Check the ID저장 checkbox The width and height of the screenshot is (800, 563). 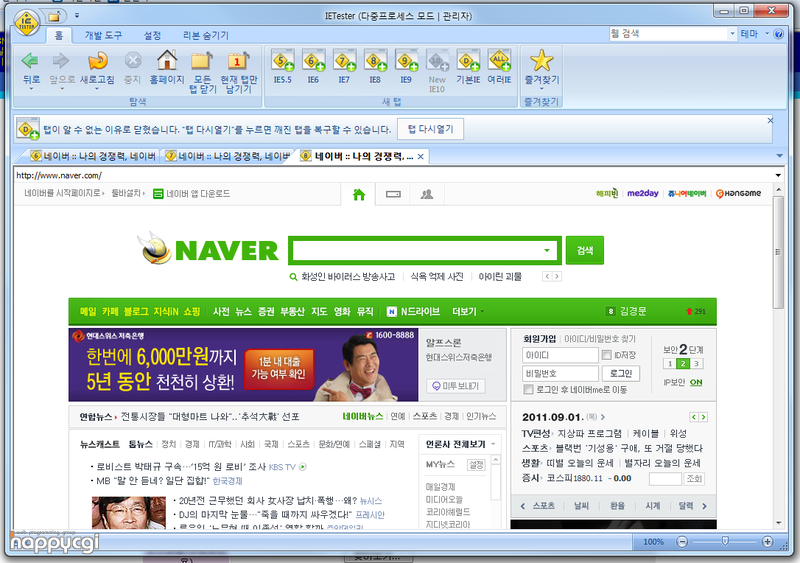607,355
